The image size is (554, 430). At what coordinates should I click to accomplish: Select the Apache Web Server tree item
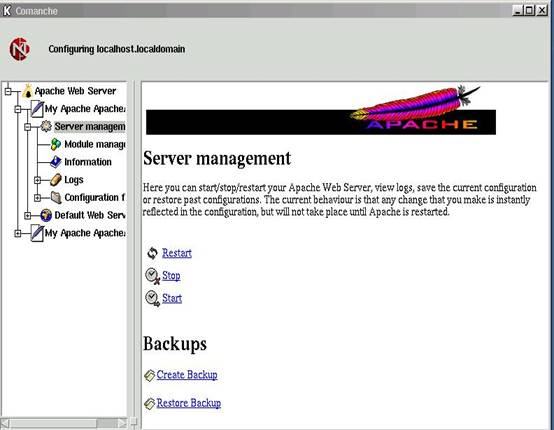(75, 91)
